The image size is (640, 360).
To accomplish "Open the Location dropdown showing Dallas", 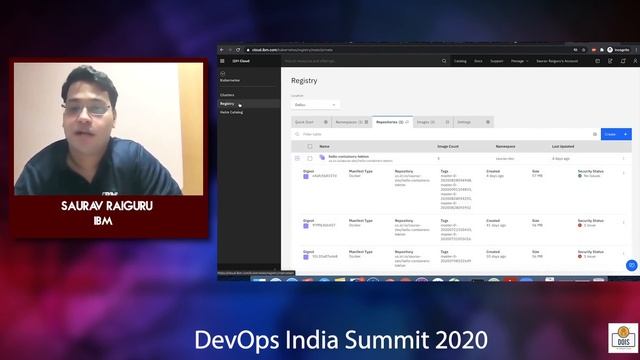I will [315, 105].
